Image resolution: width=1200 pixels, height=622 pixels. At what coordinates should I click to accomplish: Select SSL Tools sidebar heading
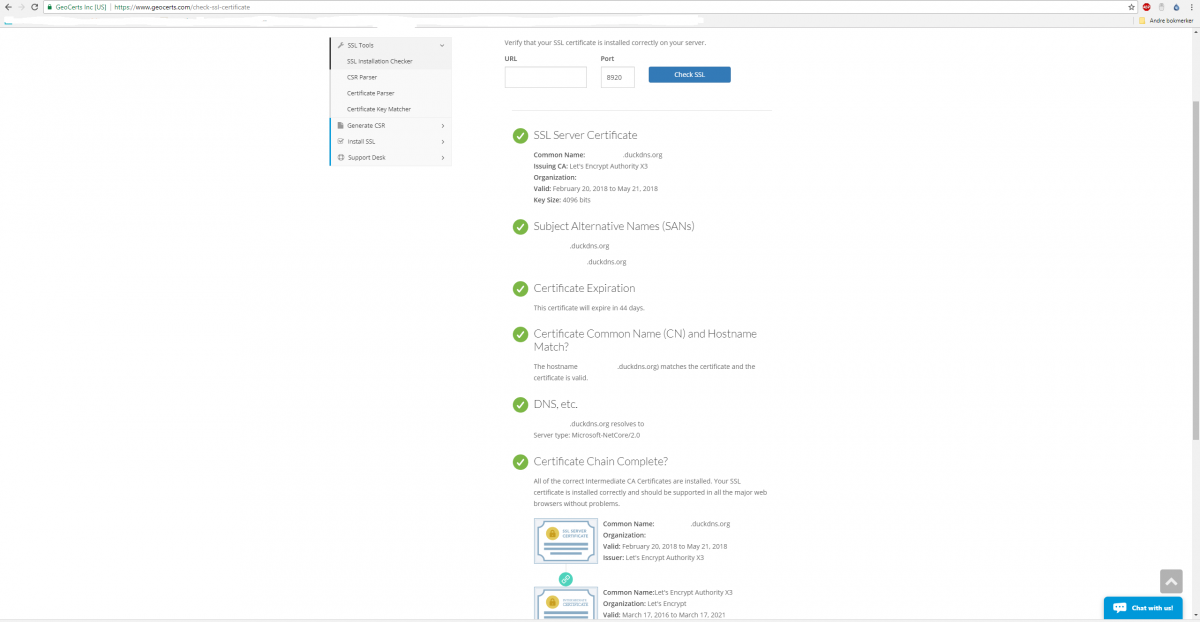point(390,45)
